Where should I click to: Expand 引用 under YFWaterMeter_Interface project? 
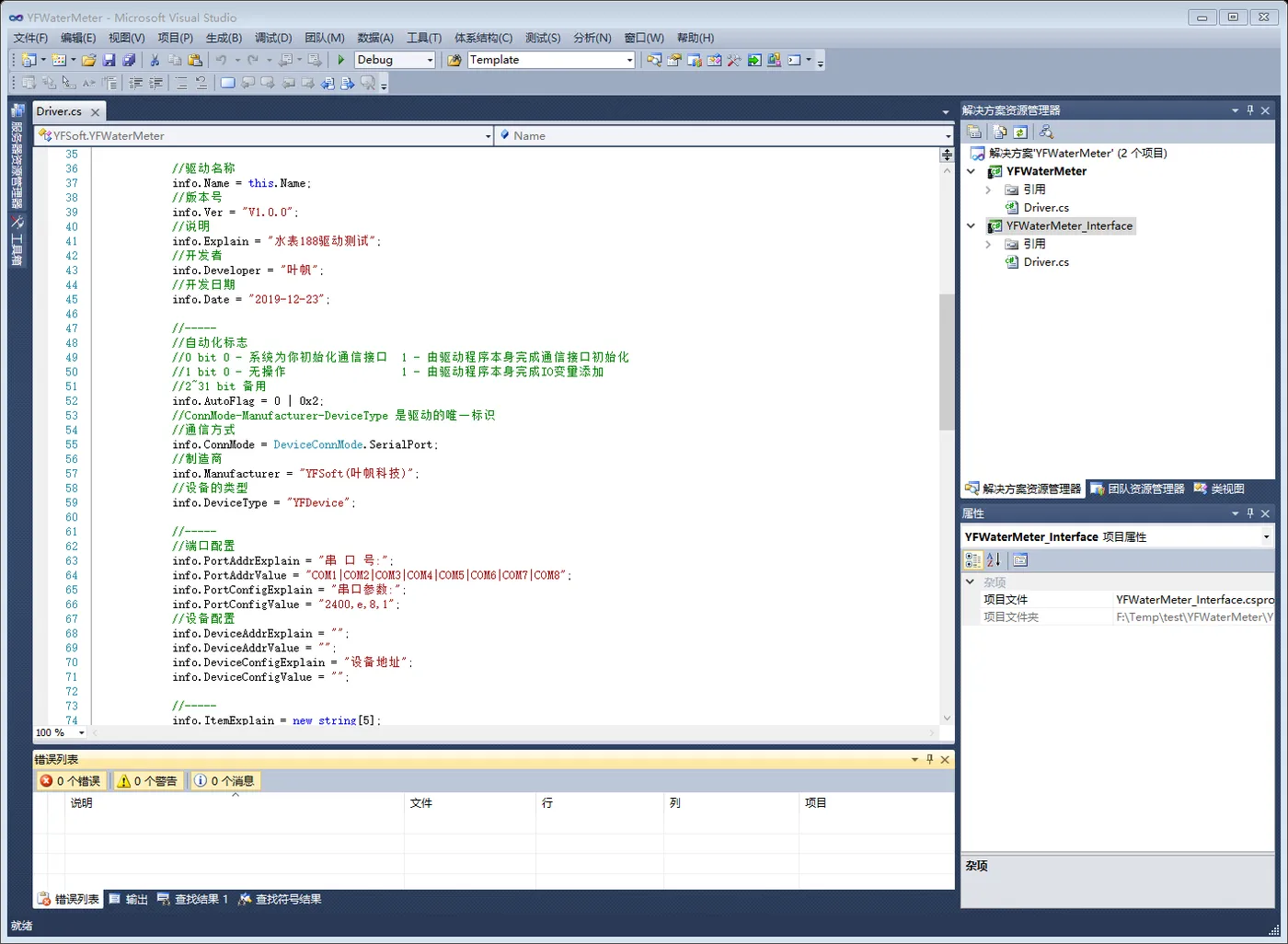[x=988, y=244]
